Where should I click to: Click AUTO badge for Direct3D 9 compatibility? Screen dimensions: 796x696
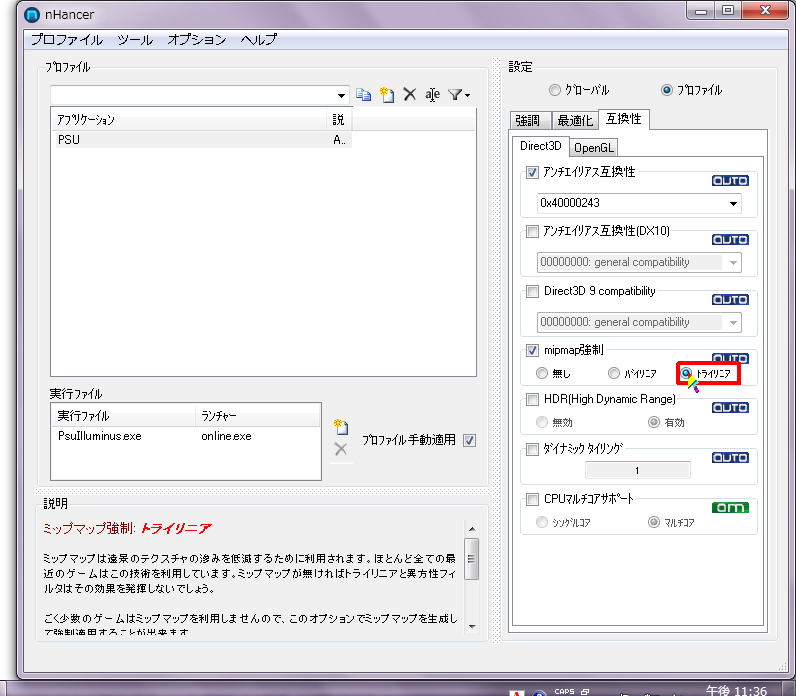tap(730, 300)
